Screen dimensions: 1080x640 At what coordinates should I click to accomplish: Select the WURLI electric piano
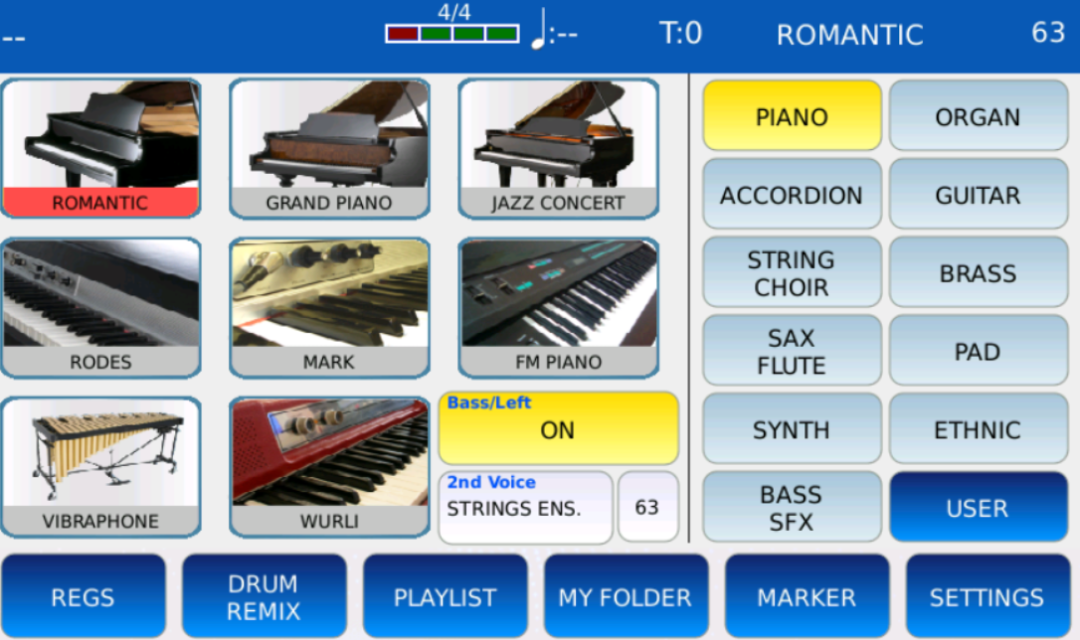[x=329, y=467]
